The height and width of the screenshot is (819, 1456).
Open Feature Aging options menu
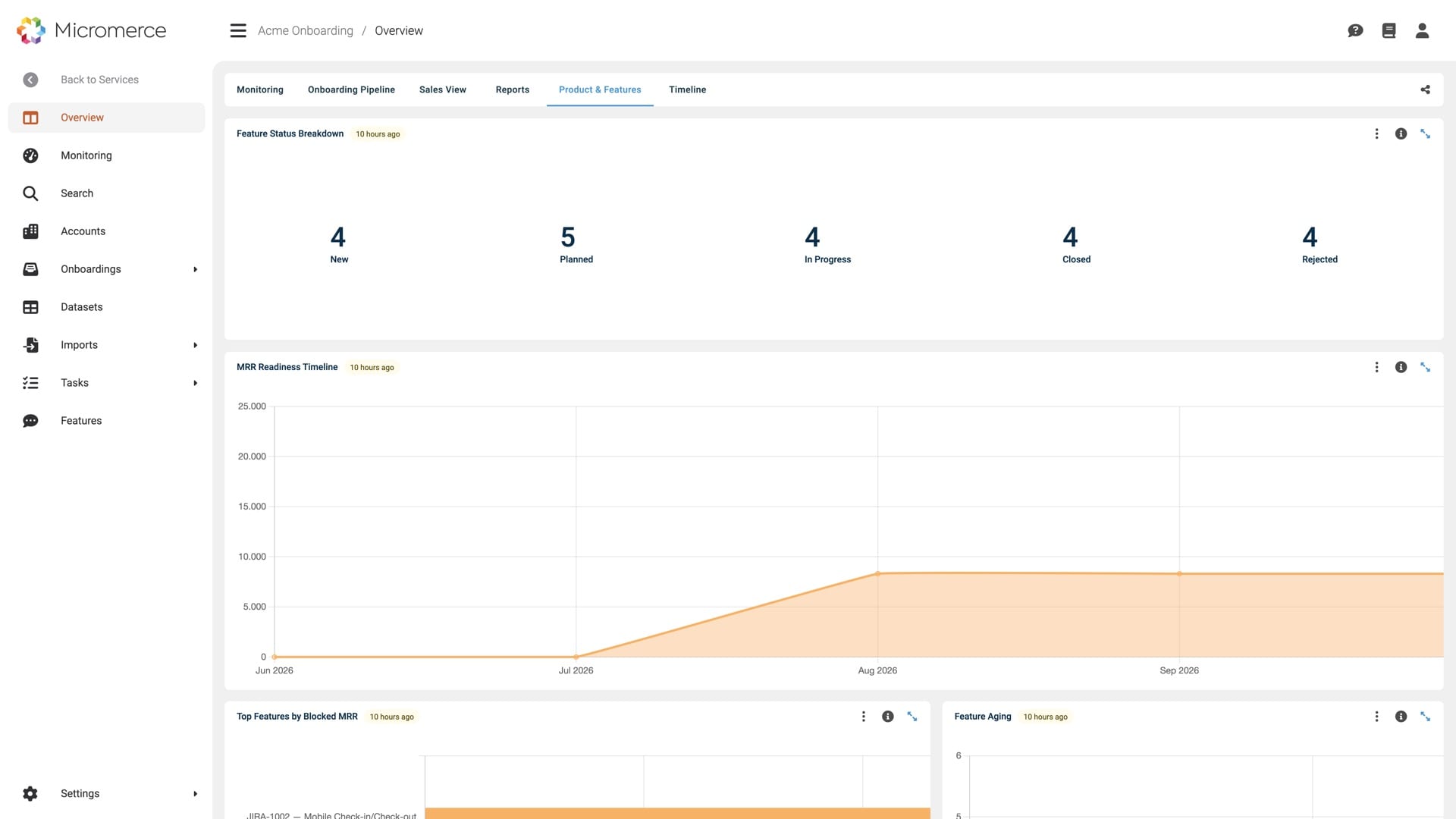1376,717
